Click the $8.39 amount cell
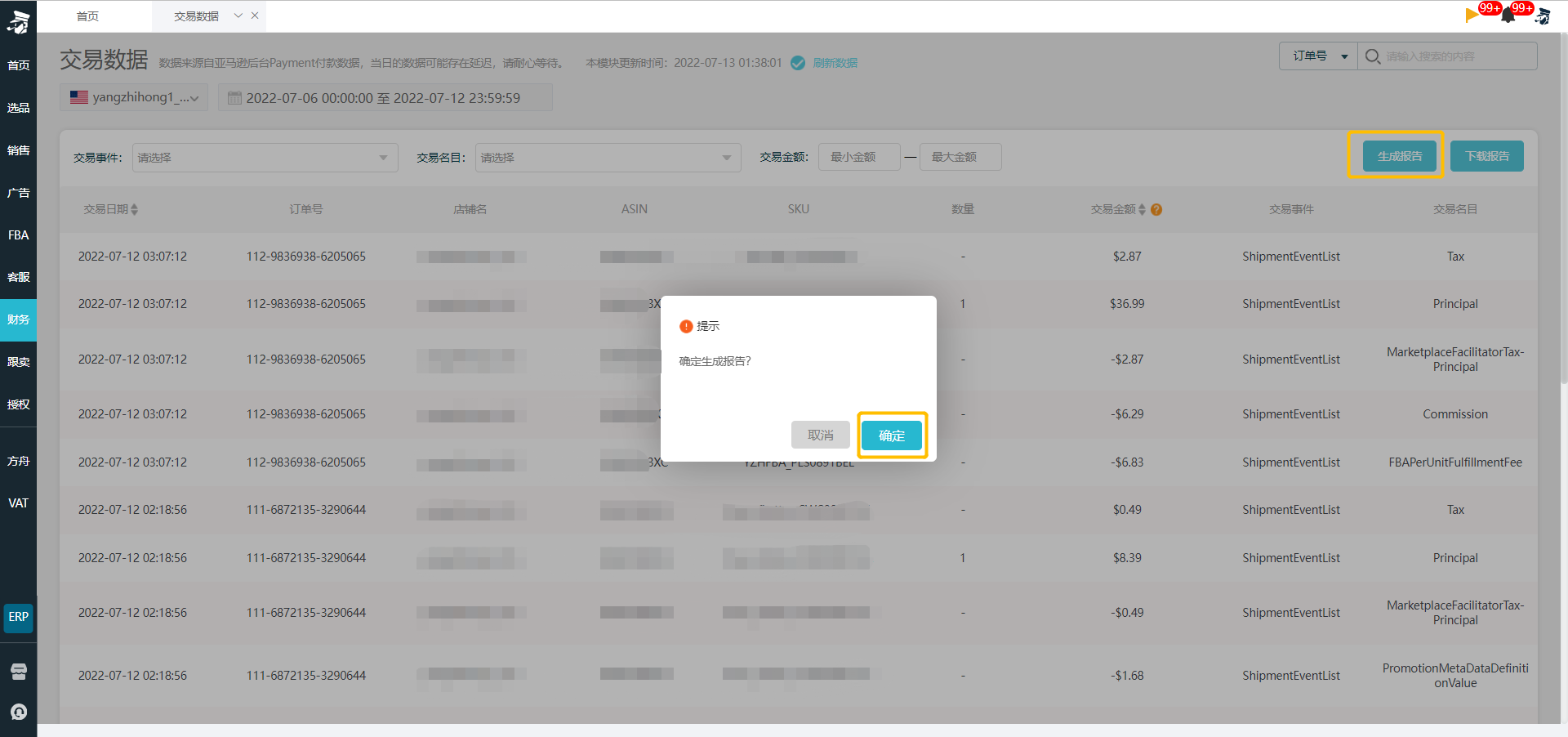The image size is (1568, 737). (x=1127, y=558)
